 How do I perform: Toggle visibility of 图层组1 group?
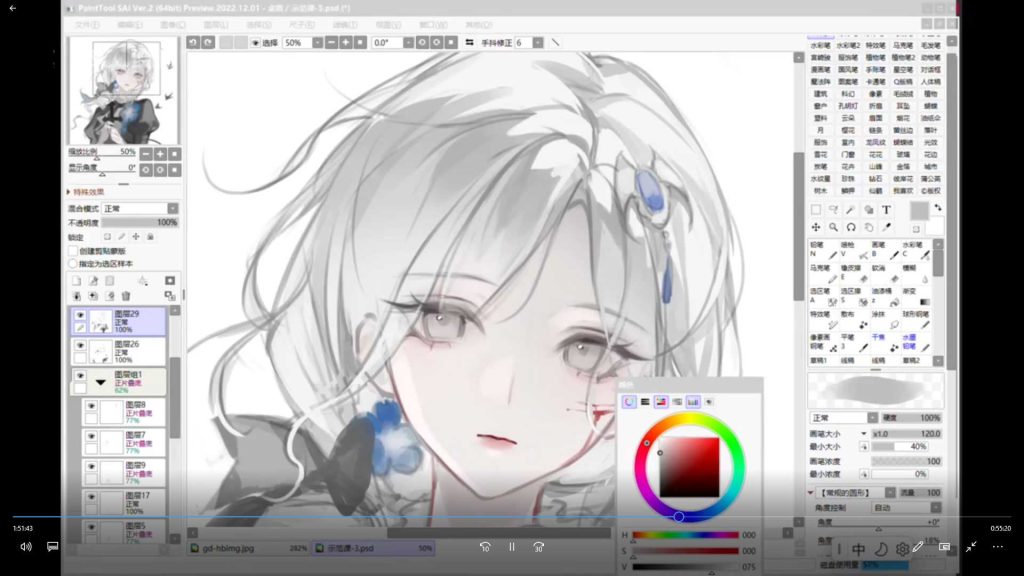tap(80, 376)
